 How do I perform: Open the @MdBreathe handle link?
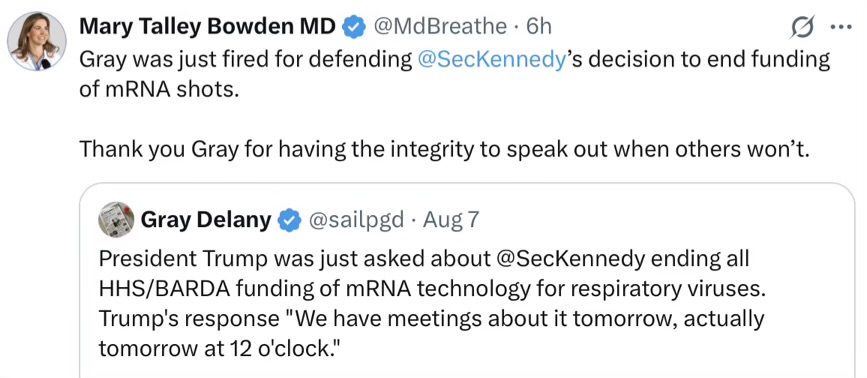click(440, 27)
